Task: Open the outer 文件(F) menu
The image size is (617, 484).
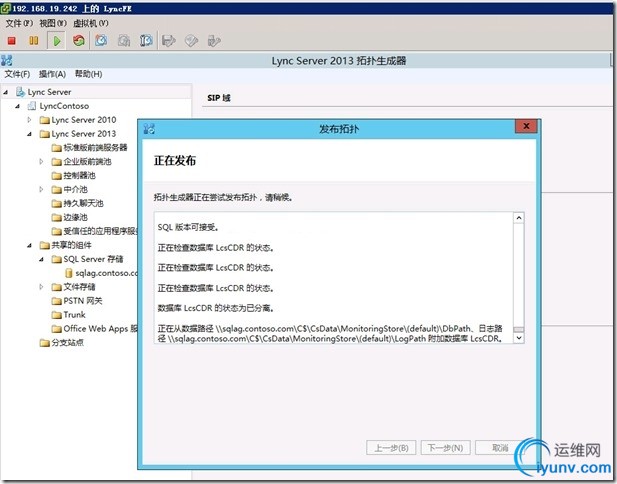Action: pyautogui.click(x=19, y=23)
